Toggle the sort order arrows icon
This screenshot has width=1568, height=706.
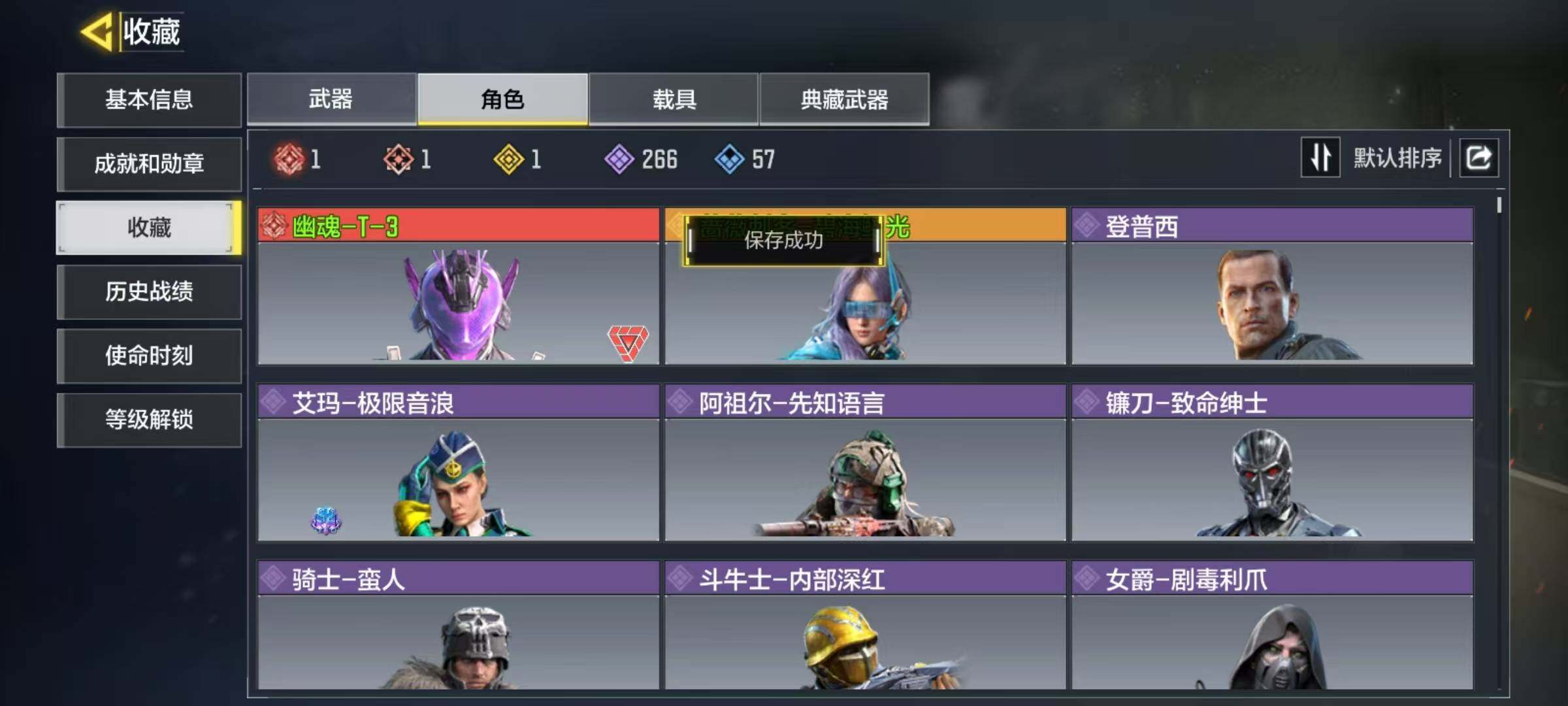pos(1320,158)
